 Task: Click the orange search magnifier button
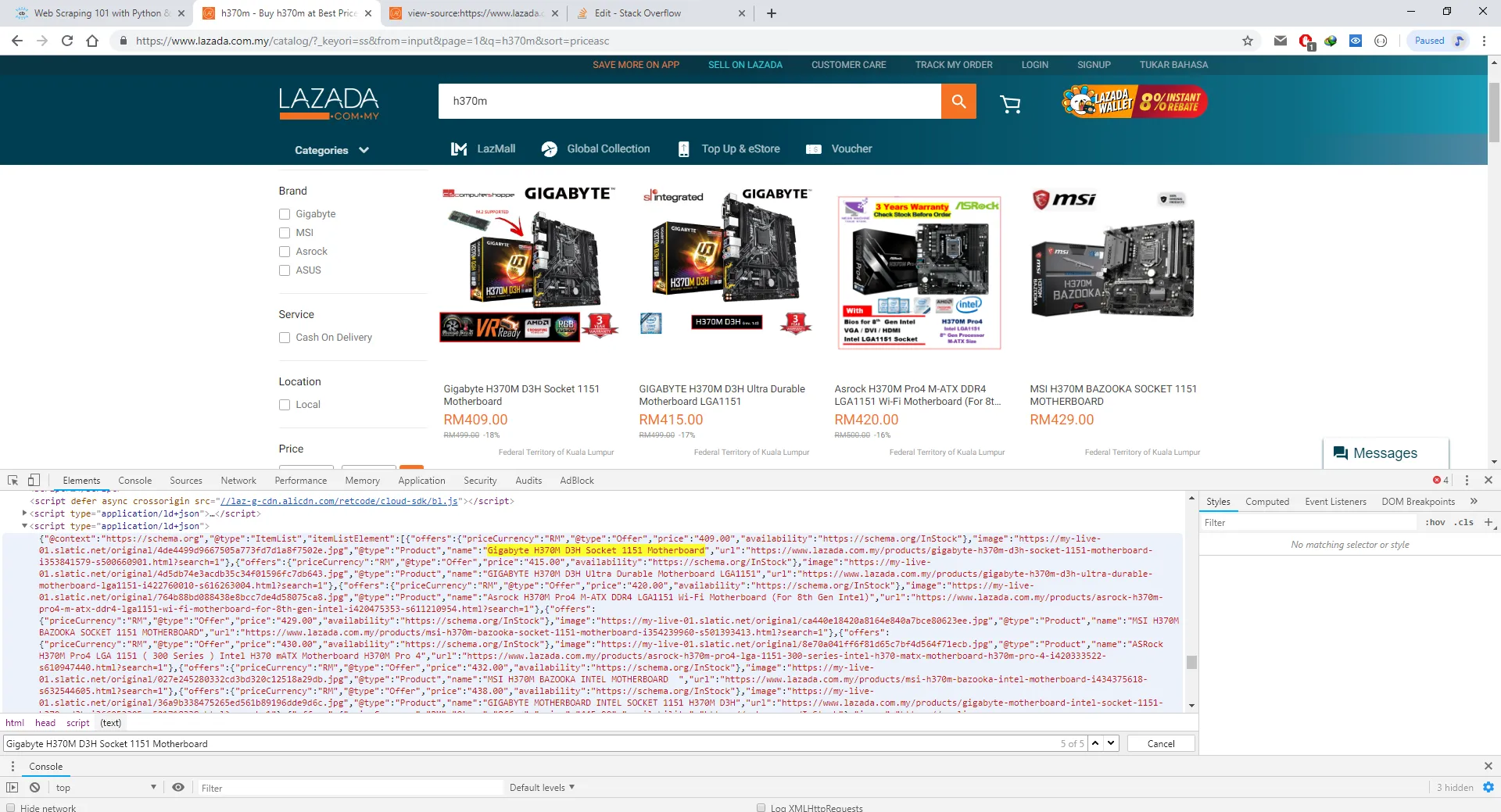[x=958, y=101]
